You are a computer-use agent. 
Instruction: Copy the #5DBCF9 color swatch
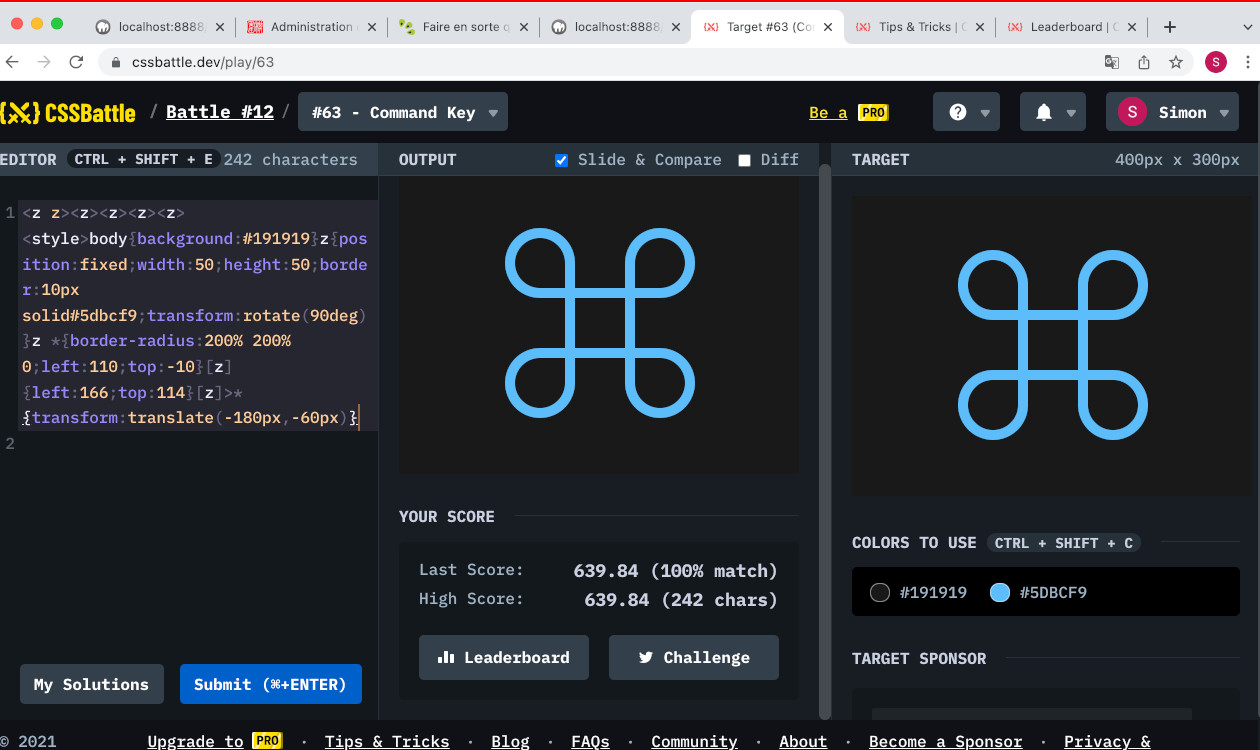1038,592
